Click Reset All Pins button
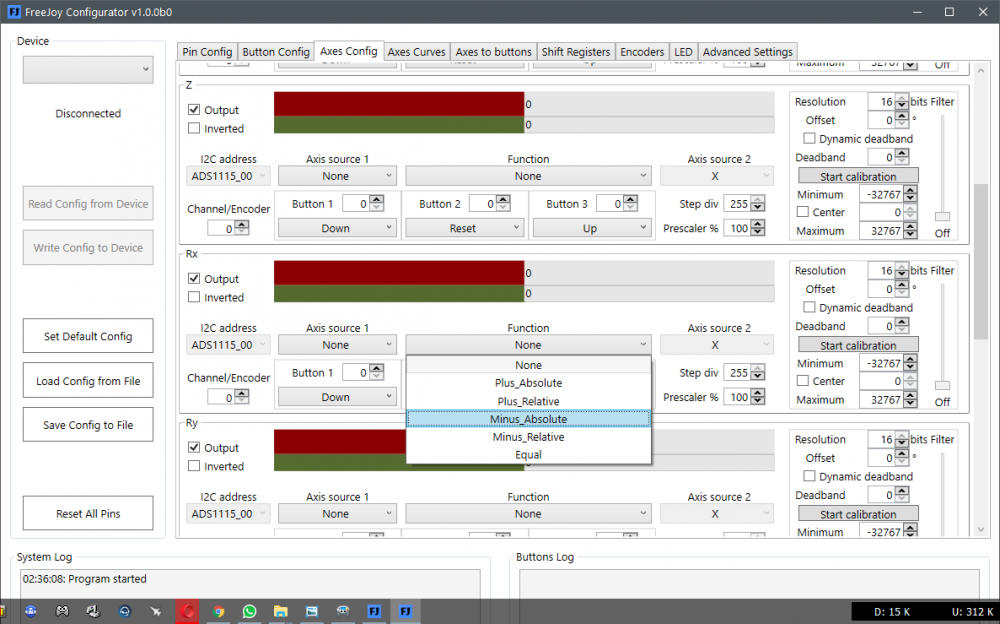The width and height of the screenshot is (1000, 624). (88, 514)
